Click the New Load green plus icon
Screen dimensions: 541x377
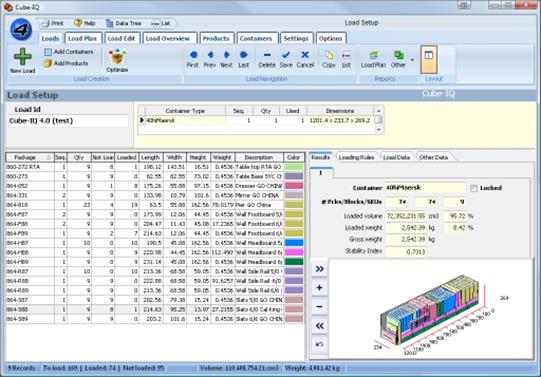[23, 57]
